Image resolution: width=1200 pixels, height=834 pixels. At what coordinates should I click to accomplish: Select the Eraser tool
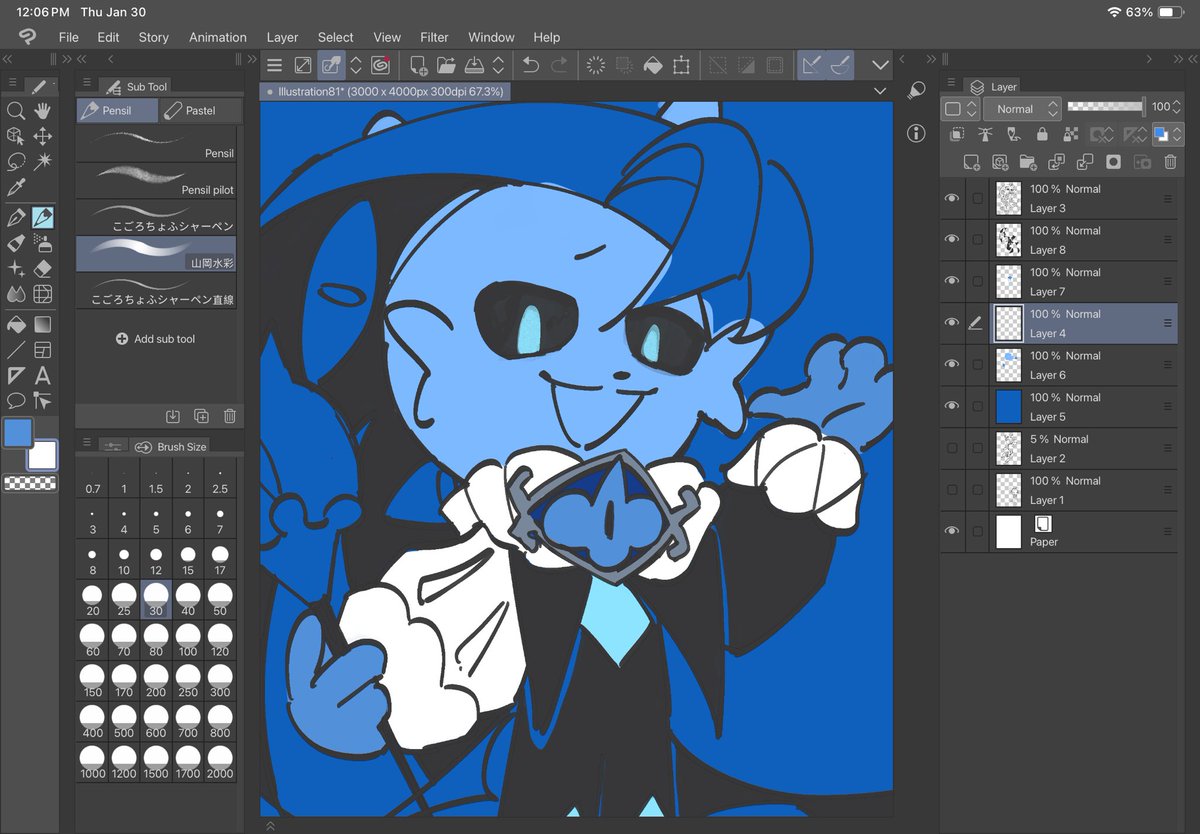click(43, 269)
